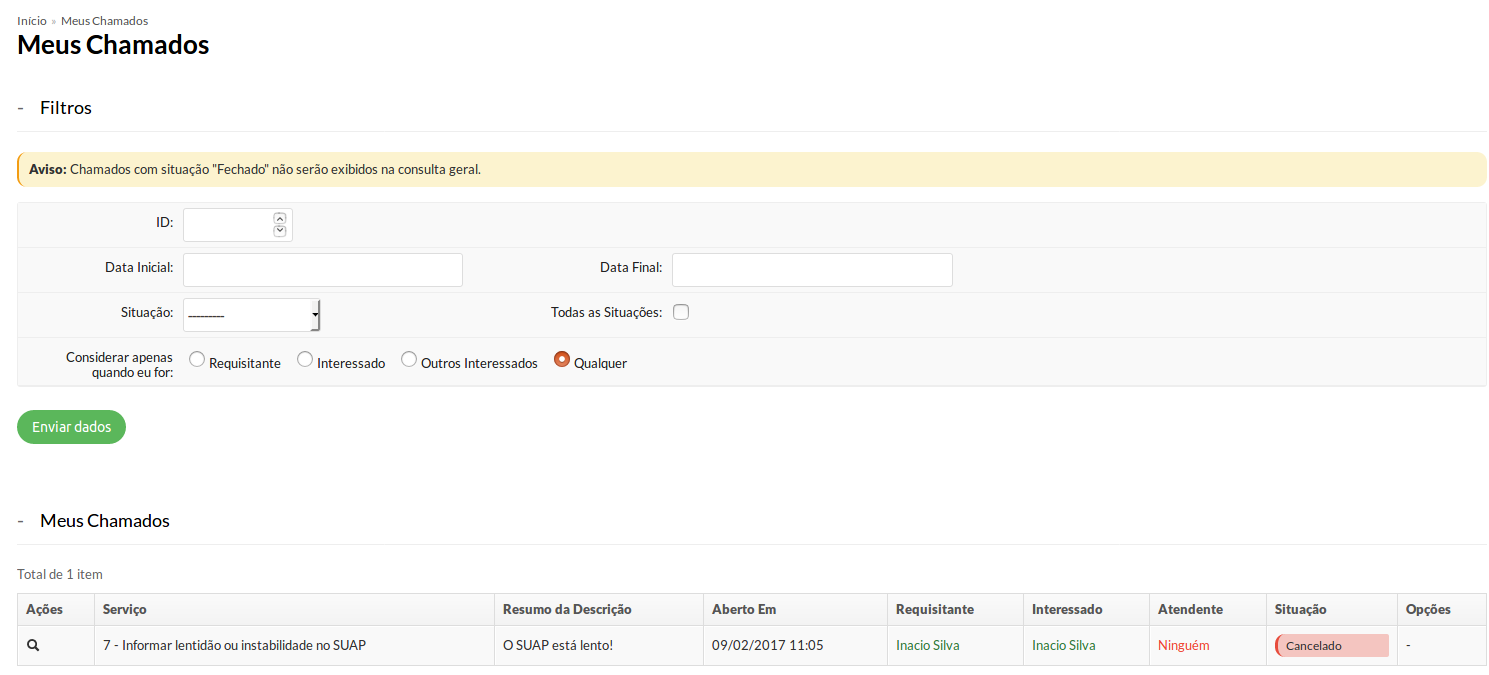The image size is (1489, 675).
Task: Click the description 'O SUAP está lento!'
Action: pyautogui.click(x=558, y=646)
